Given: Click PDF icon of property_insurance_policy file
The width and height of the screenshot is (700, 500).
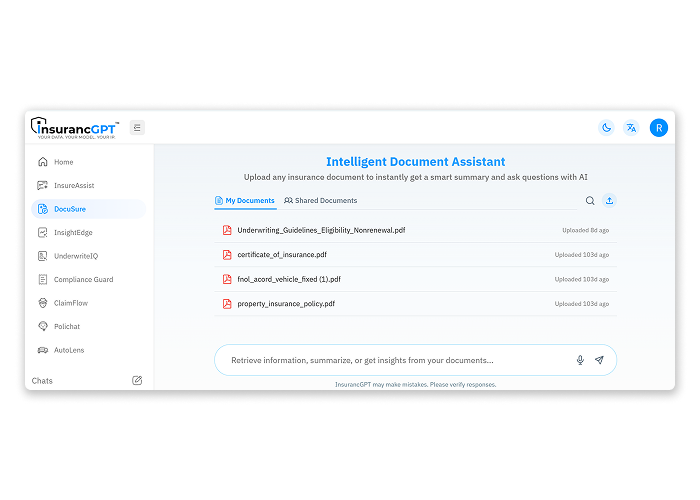Looking at the screenshot, I should tap(227, 304).
